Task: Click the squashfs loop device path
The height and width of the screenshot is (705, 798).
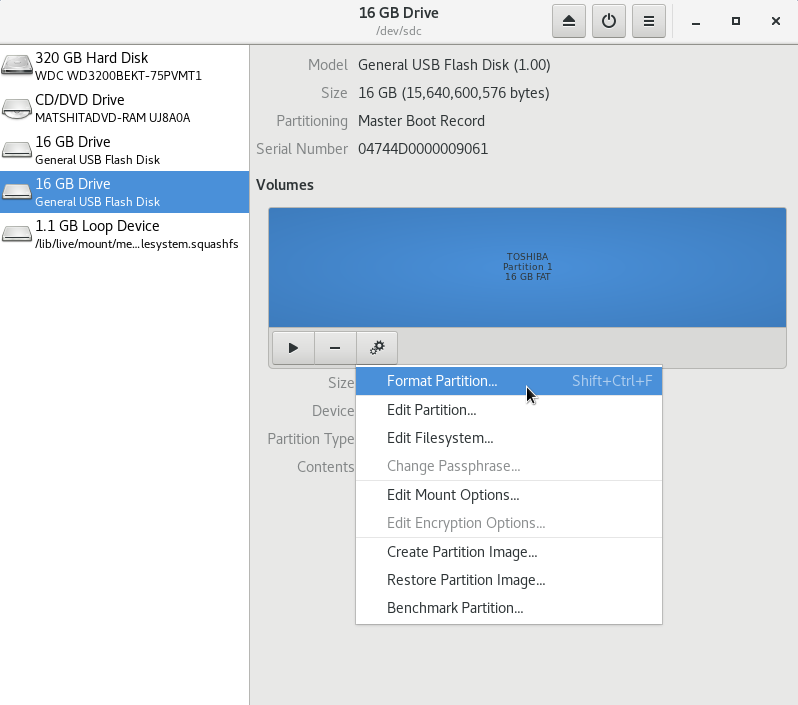Action: point(136,244)
